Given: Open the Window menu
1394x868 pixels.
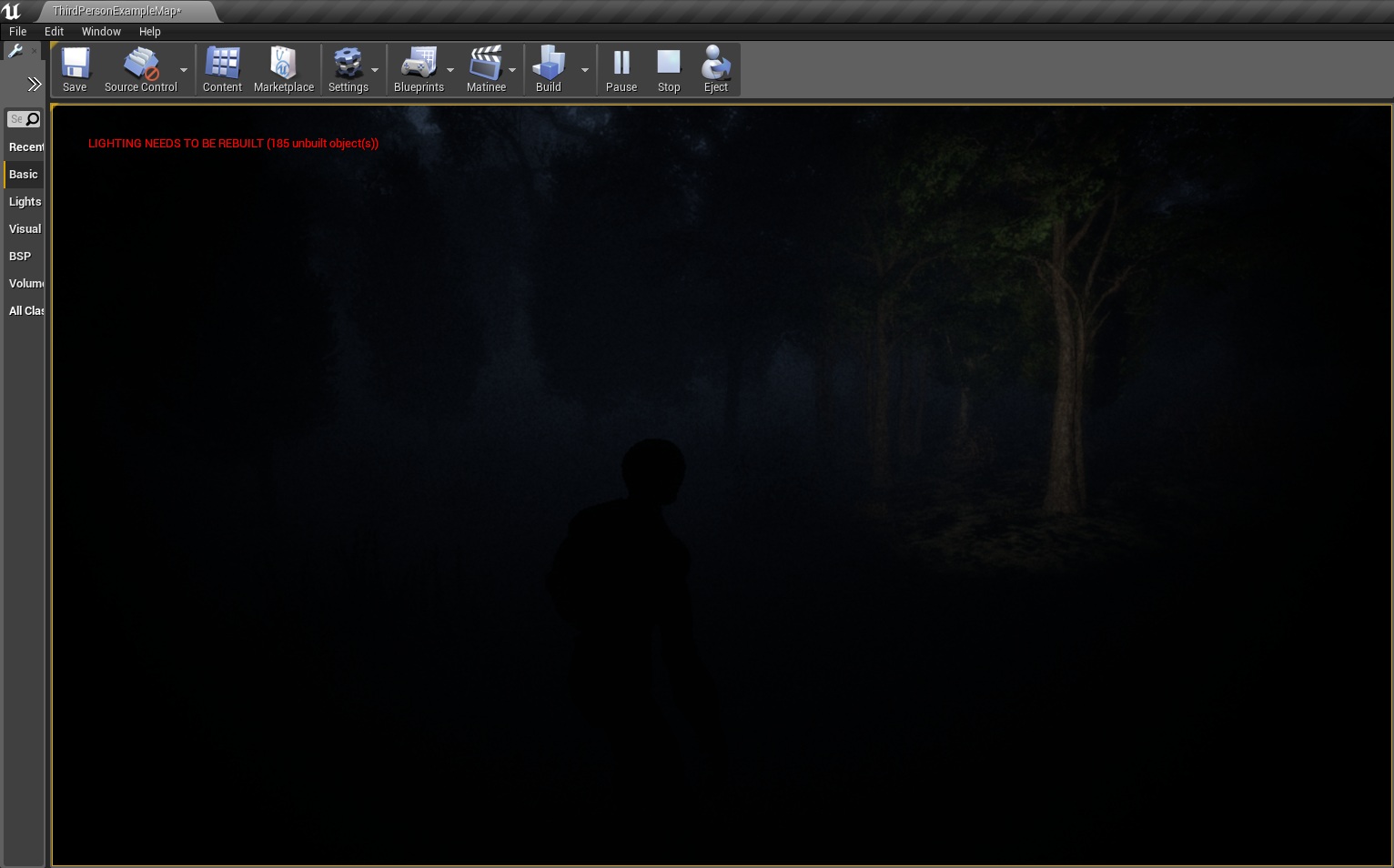Looking at the screenshot, I should 101,31.
